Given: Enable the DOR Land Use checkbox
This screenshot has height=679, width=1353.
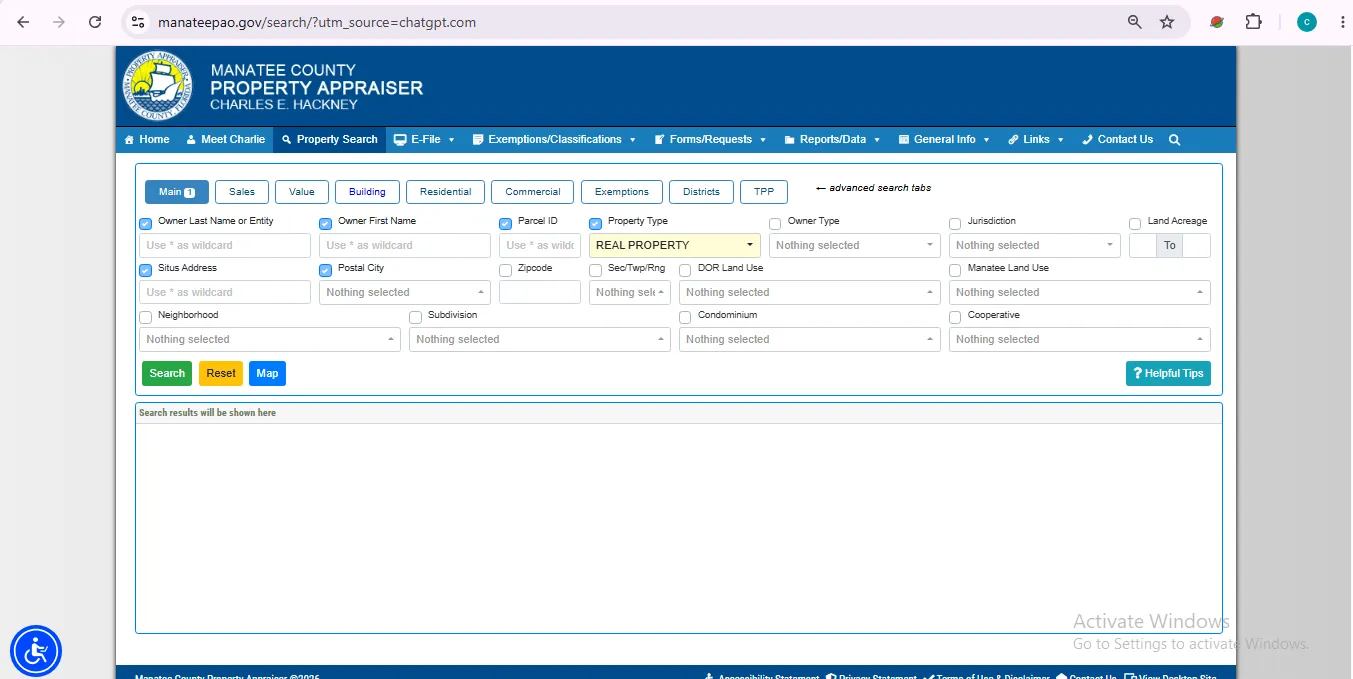Looking at the screenshot, I should [x=686, y=271].
